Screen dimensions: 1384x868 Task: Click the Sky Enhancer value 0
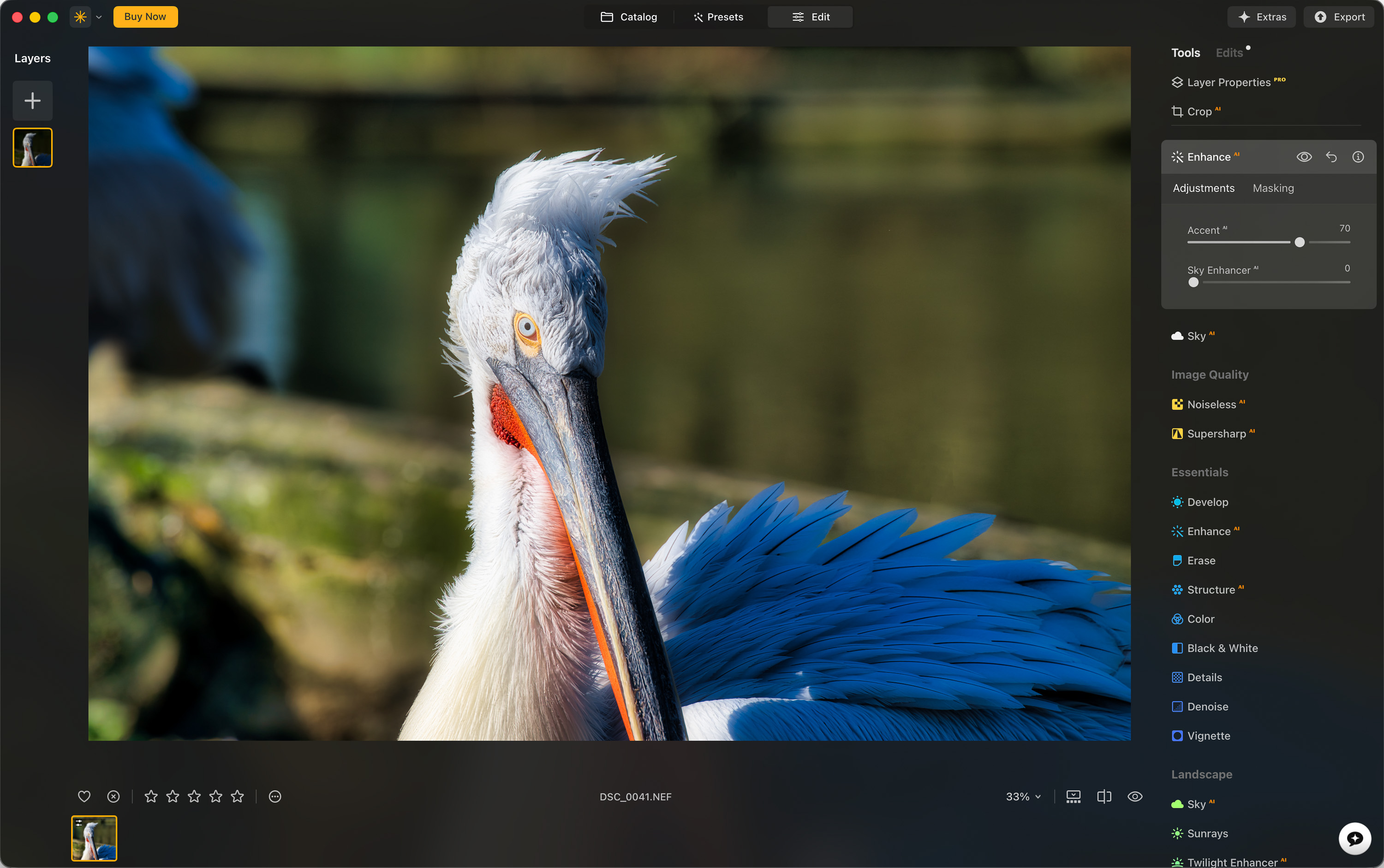1347,268
